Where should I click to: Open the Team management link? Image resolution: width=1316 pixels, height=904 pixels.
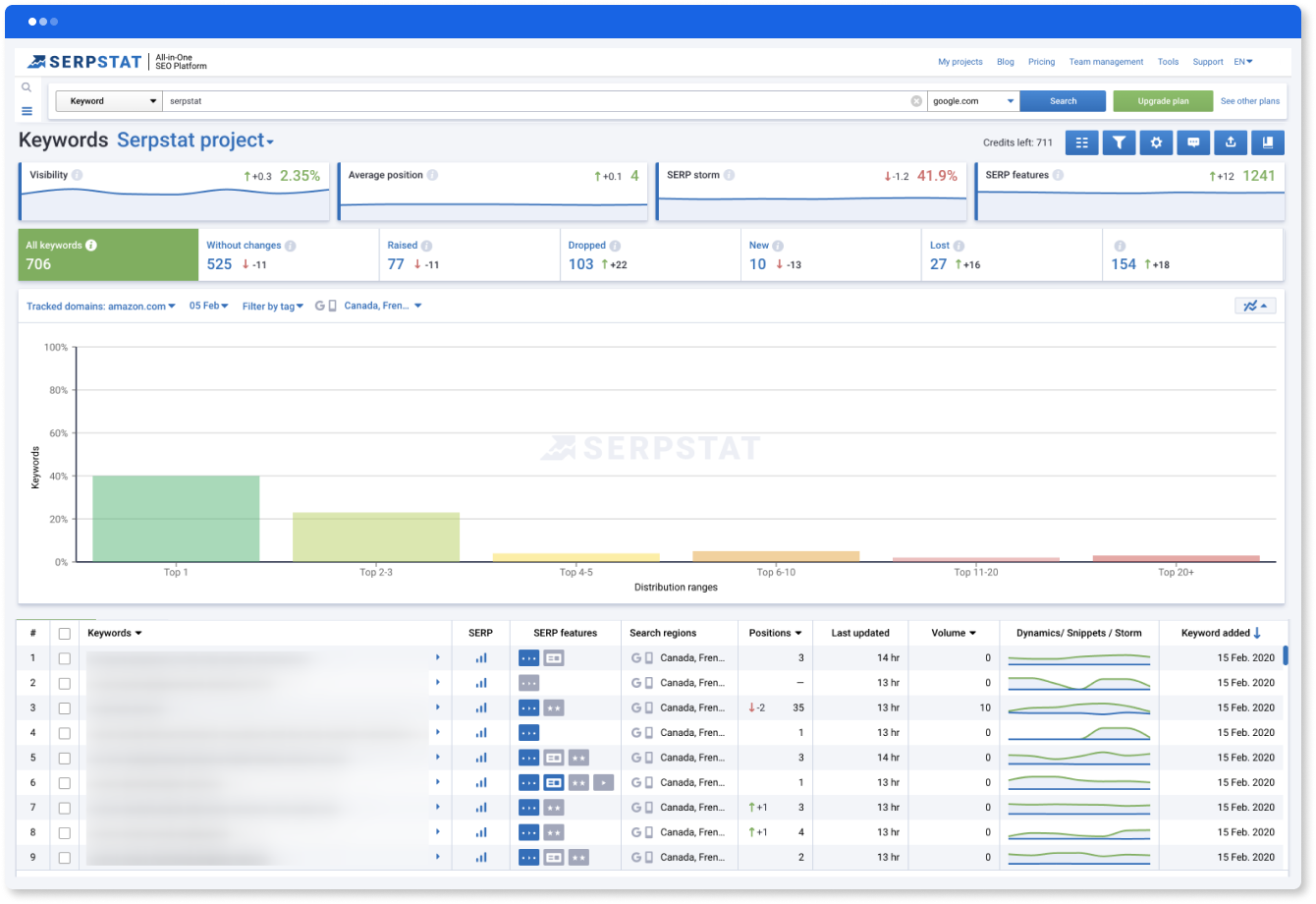click(x=1106, y=62)
